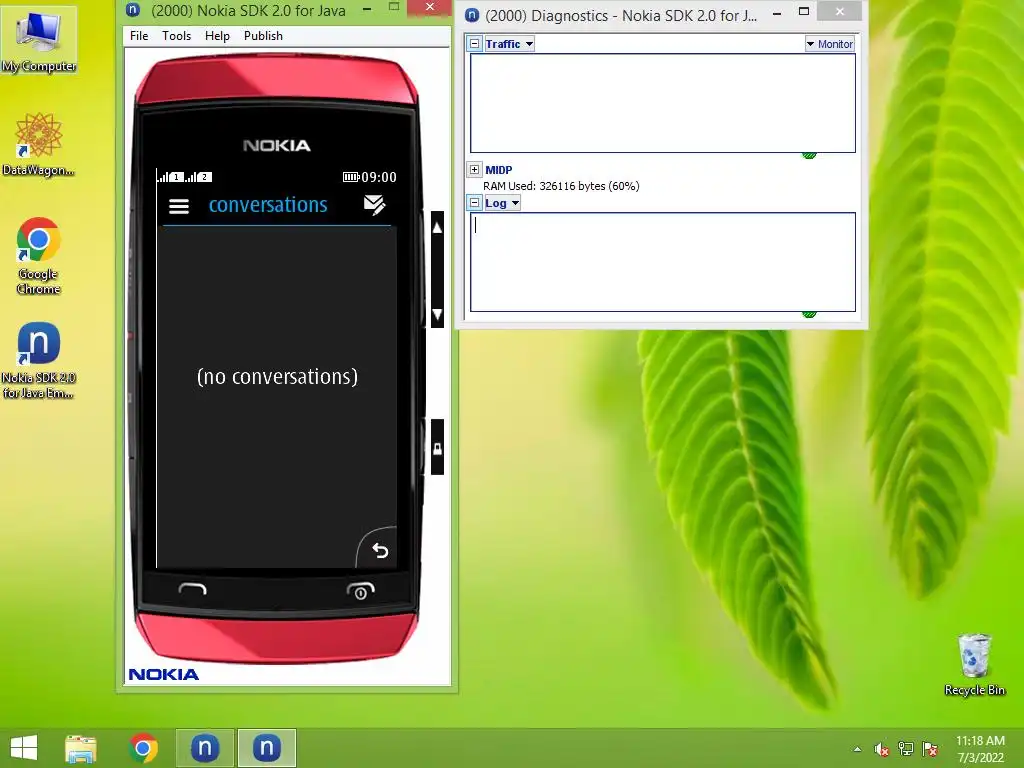Tap the SIM signal strength indicator

[185, 176]
